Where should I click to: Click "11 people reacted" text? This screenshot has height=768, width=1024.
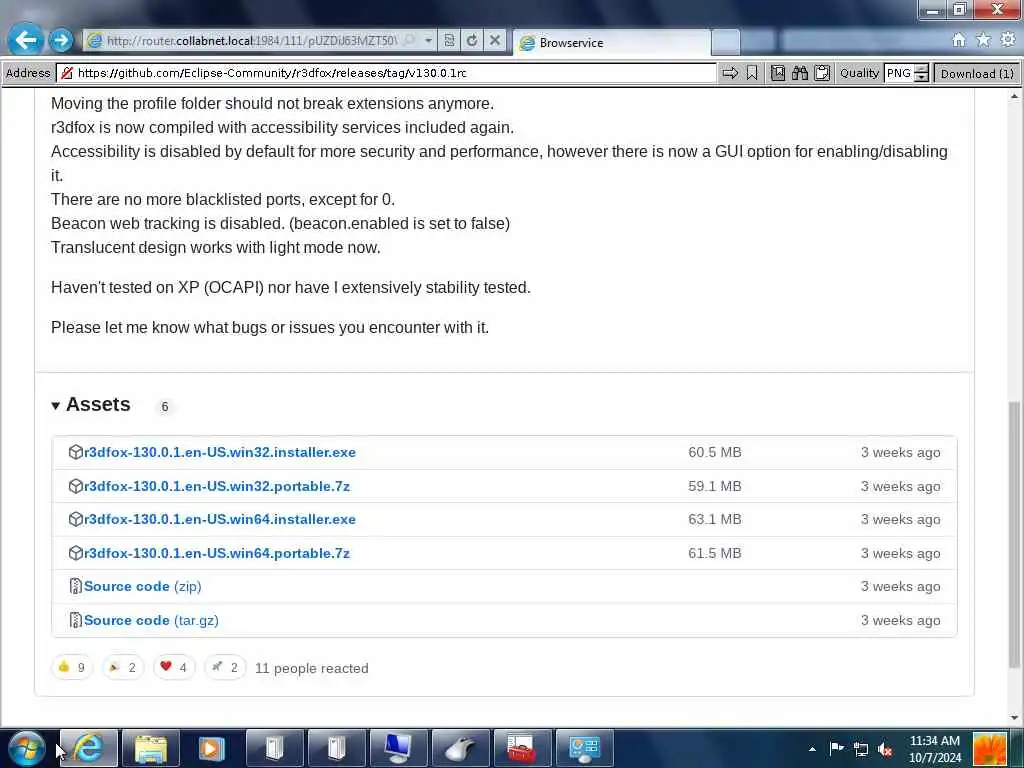pyautogui.click(x=312, y=668)
